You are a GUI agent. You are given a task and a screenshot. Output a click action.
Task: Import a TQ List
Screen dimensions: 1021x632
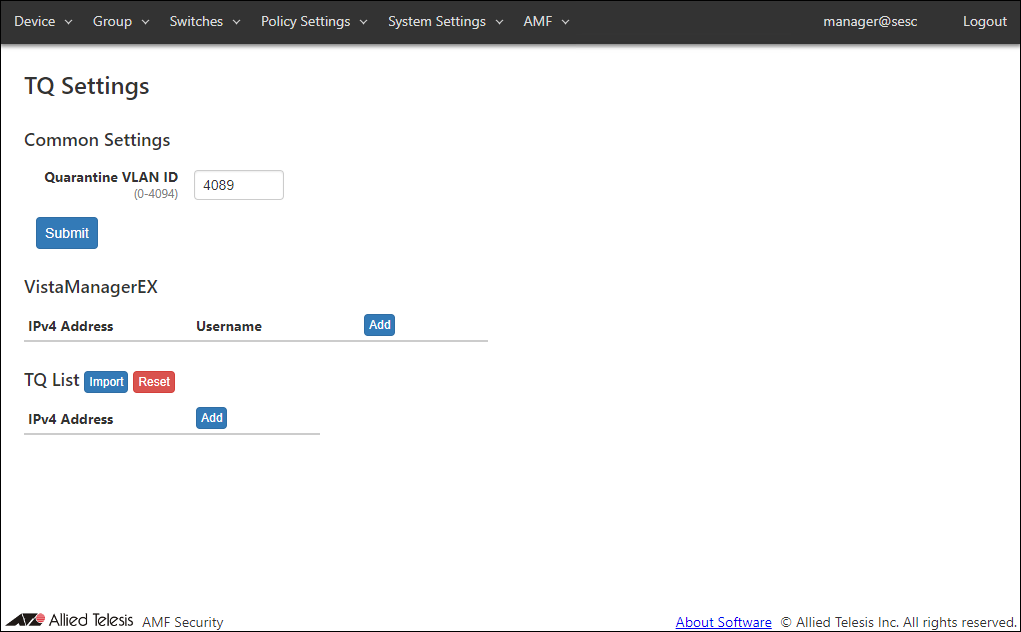tap(106, 382)
